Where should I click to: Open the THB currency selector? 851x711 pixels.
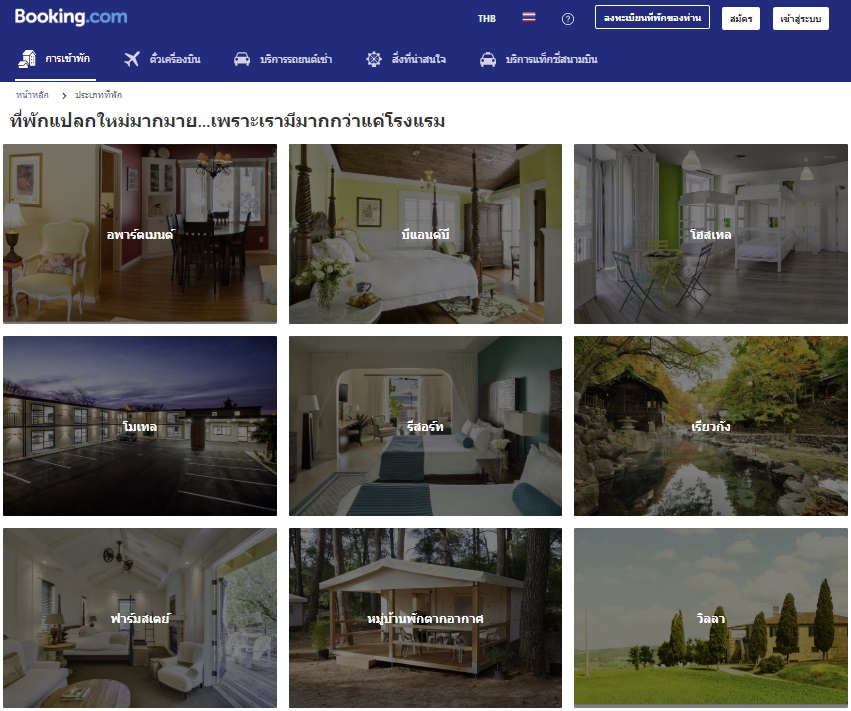[x=486, y=18]
